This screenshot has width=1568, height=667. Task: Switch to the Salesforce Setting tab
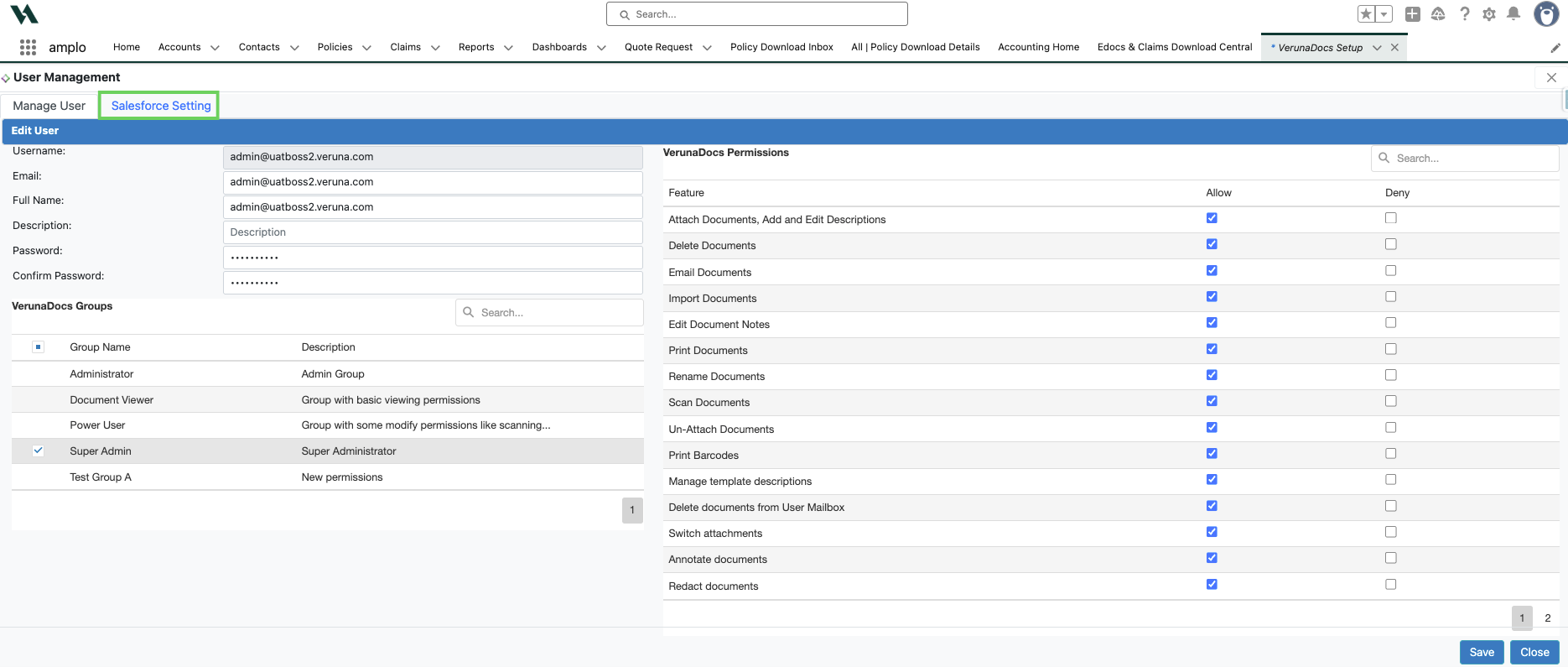tap(161, 106)
